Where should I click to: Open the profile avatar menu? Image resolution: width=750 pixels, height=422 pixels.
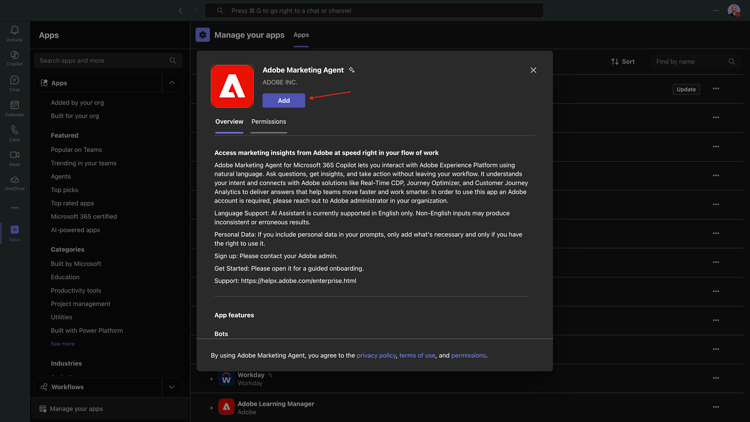coord(734,10)
